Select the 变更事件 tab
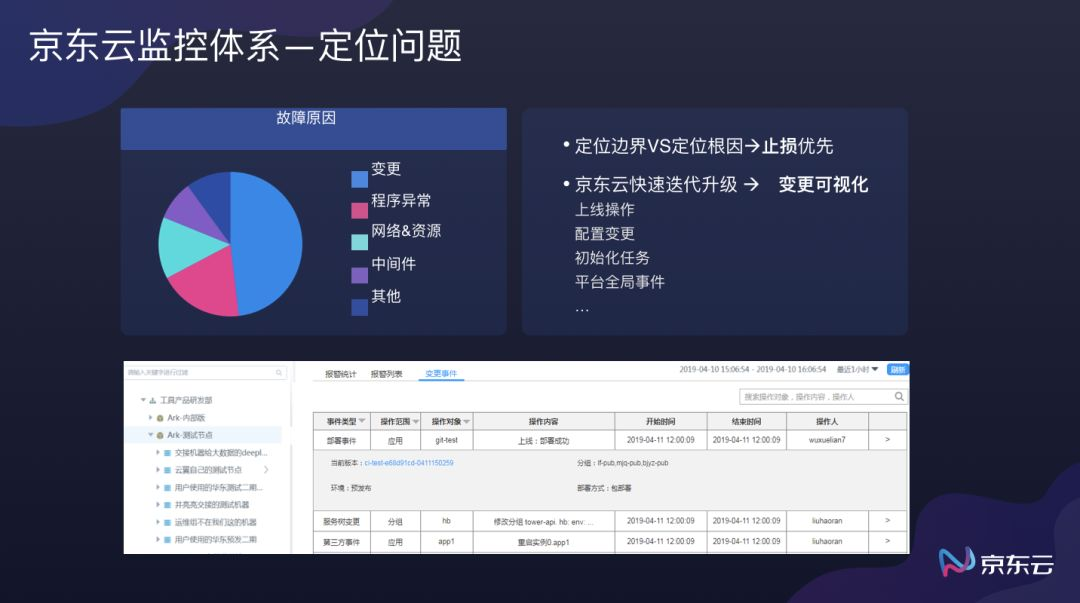The image size is (1080, 603). click(x=441, y=374)
